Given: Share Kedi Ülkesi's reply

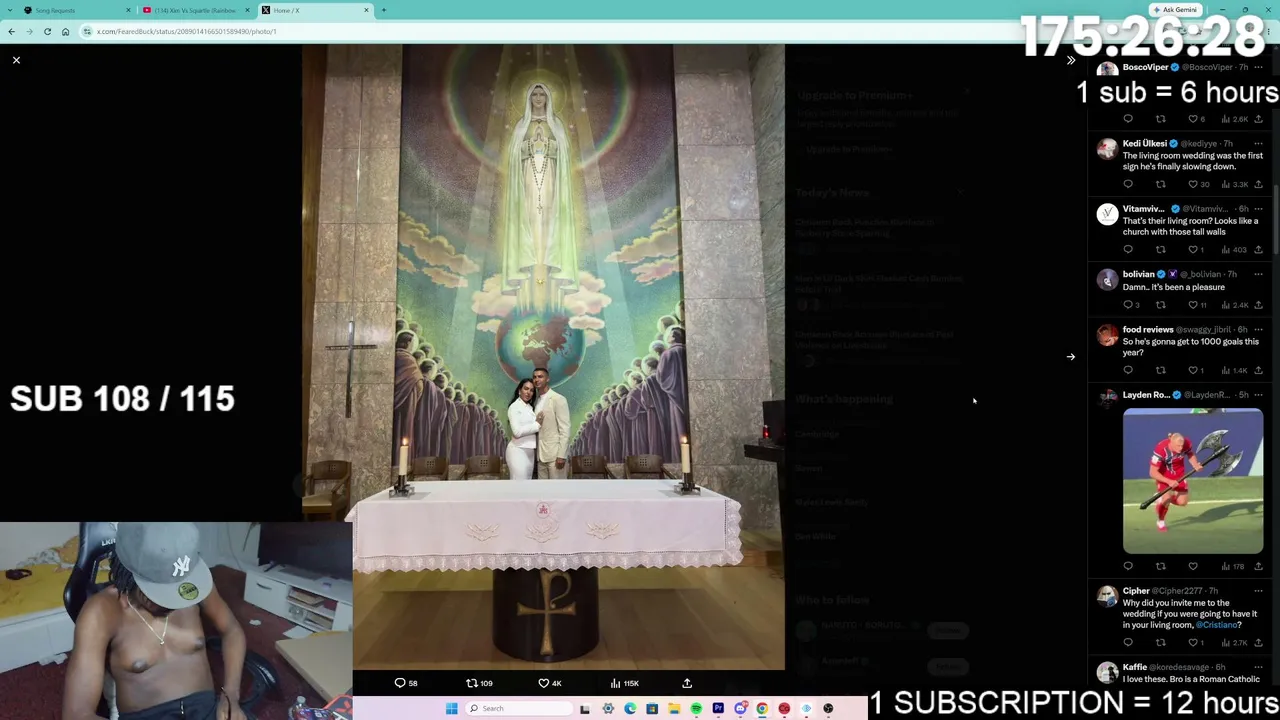Looking at the screenshot, I should tap(1258, 184).
